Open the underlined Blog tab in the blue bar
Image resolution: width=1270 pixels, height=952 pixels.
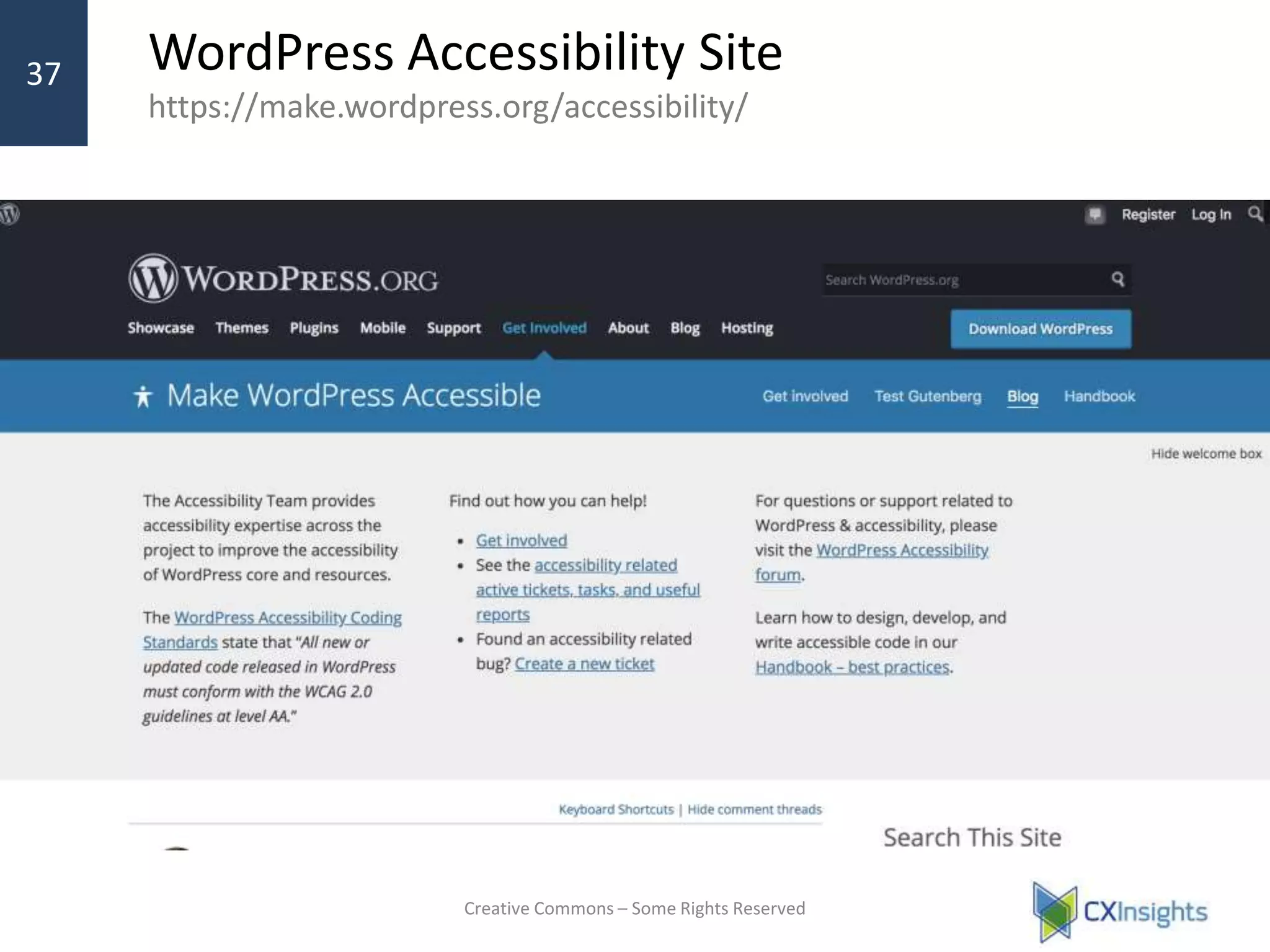tap(1023, 397)
